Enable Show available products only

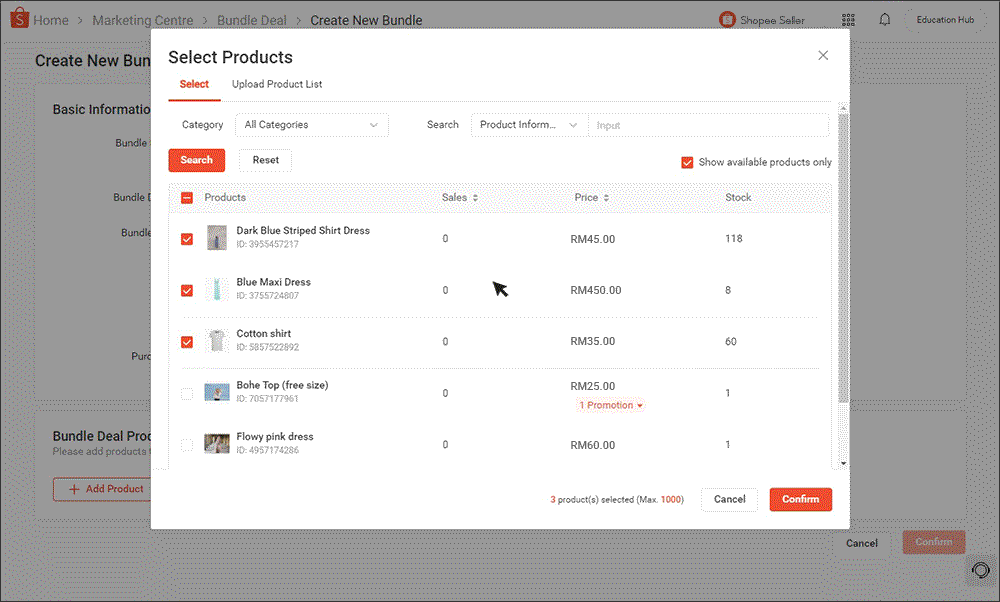(687, 162)
